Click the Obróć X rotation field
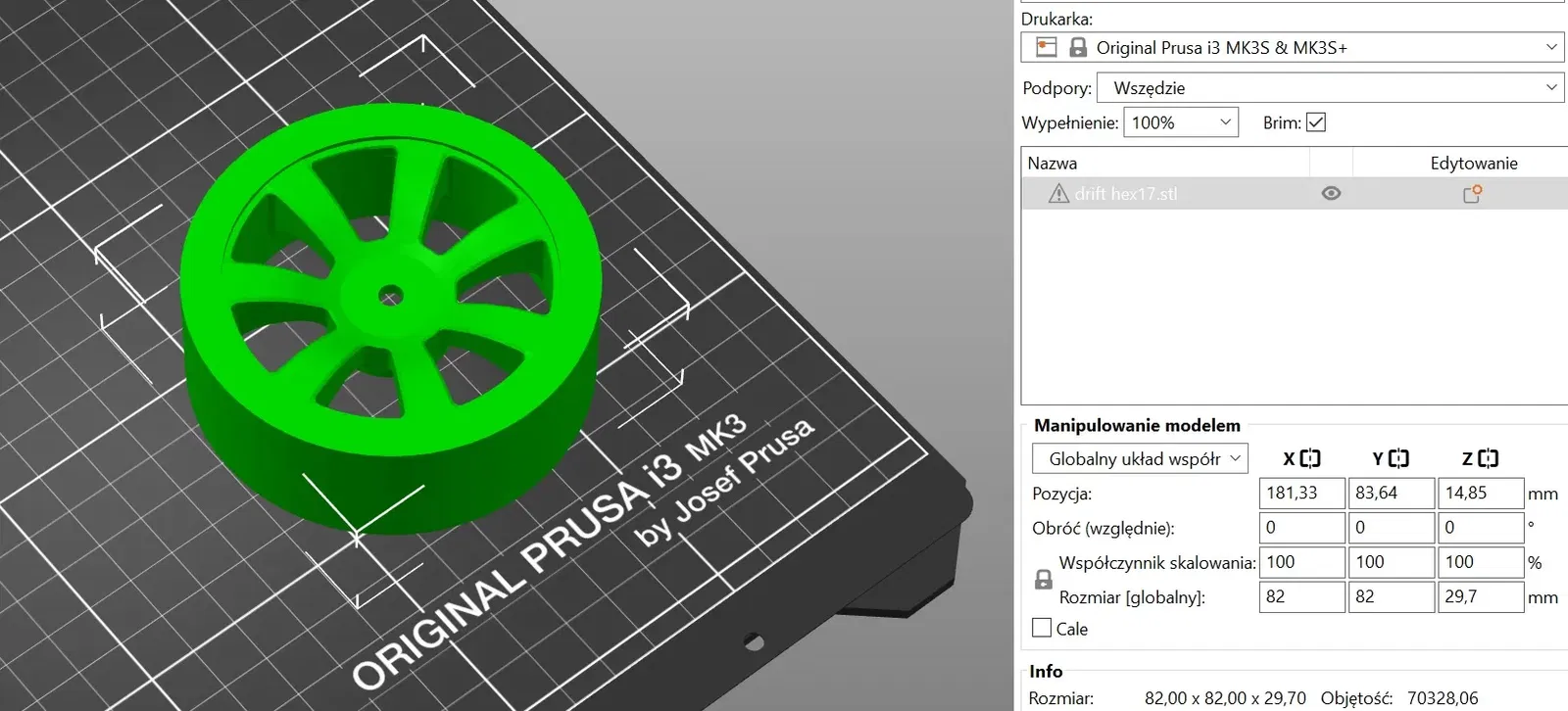 click(x=1302, y=527)
